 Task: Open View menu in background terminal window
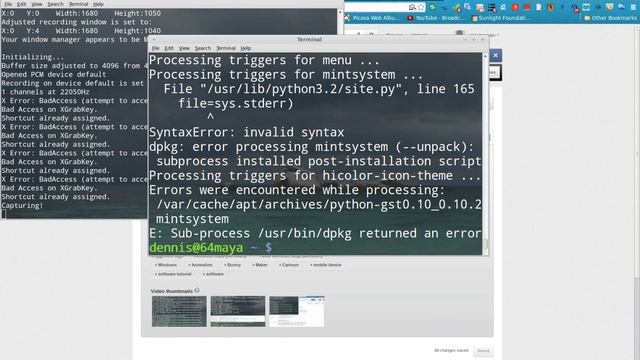[37, 4]
